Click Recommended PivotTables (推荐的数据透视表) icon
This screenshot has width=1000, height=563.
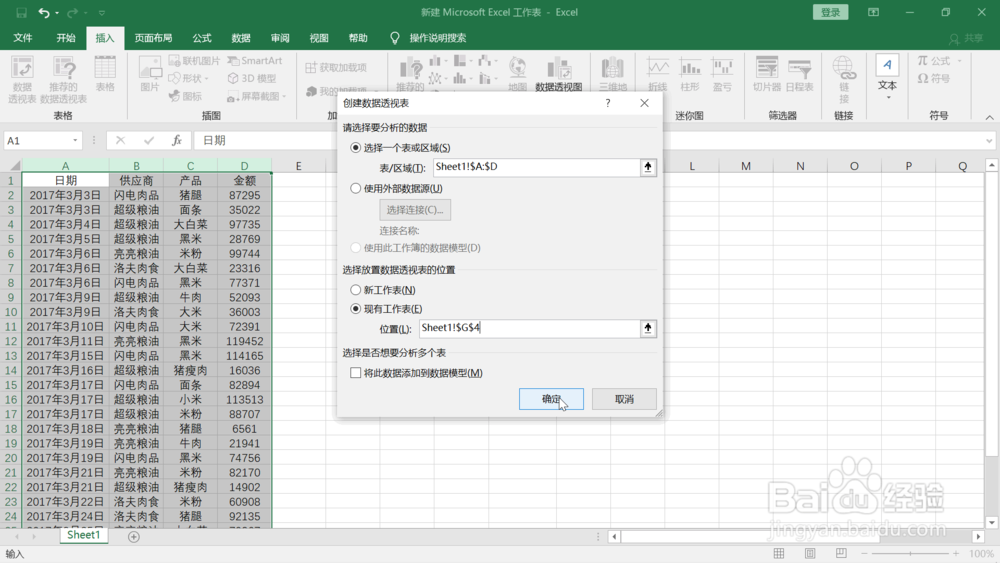click(63, 80)
